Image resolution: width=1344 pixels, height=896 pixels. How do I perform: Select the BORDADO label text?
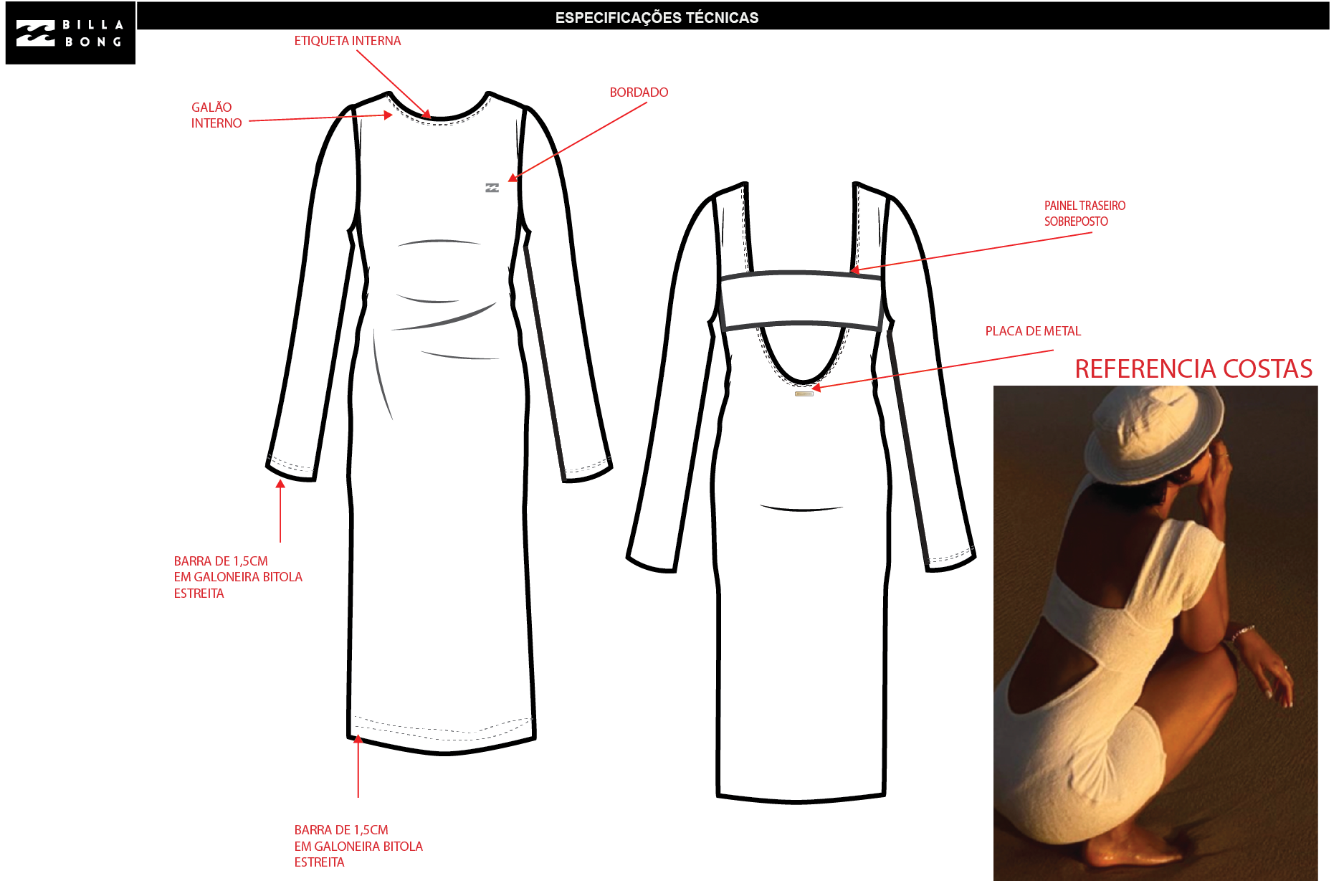click(639, 92)
